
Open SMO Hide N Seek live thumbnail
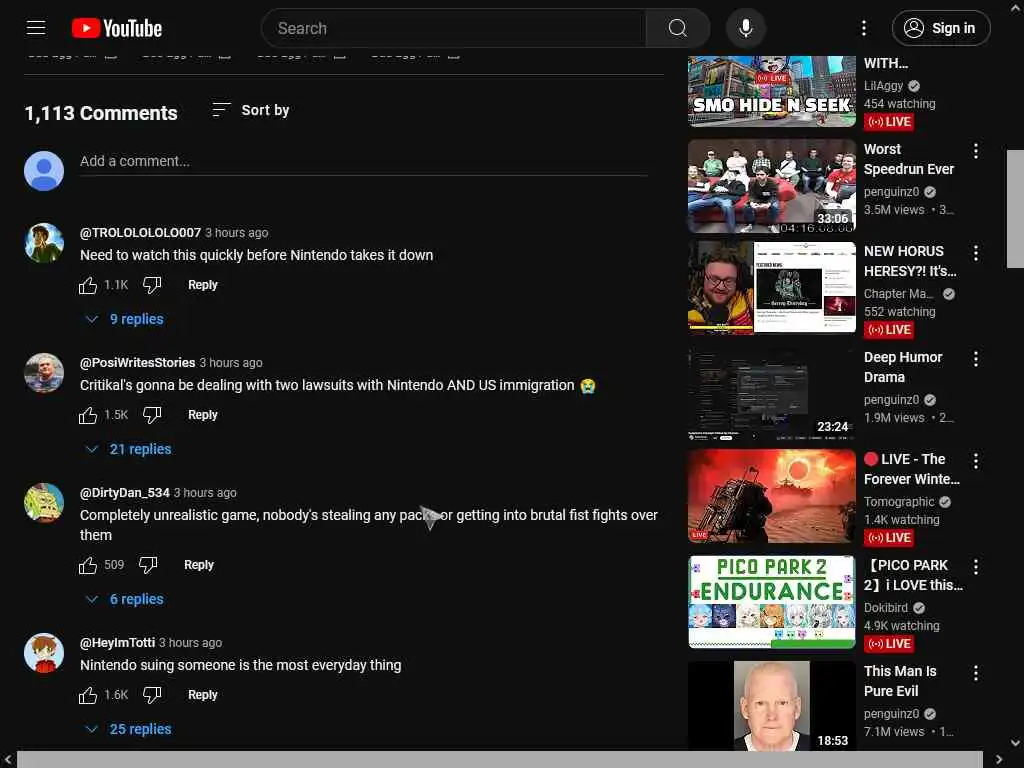[x=772, y=91]
